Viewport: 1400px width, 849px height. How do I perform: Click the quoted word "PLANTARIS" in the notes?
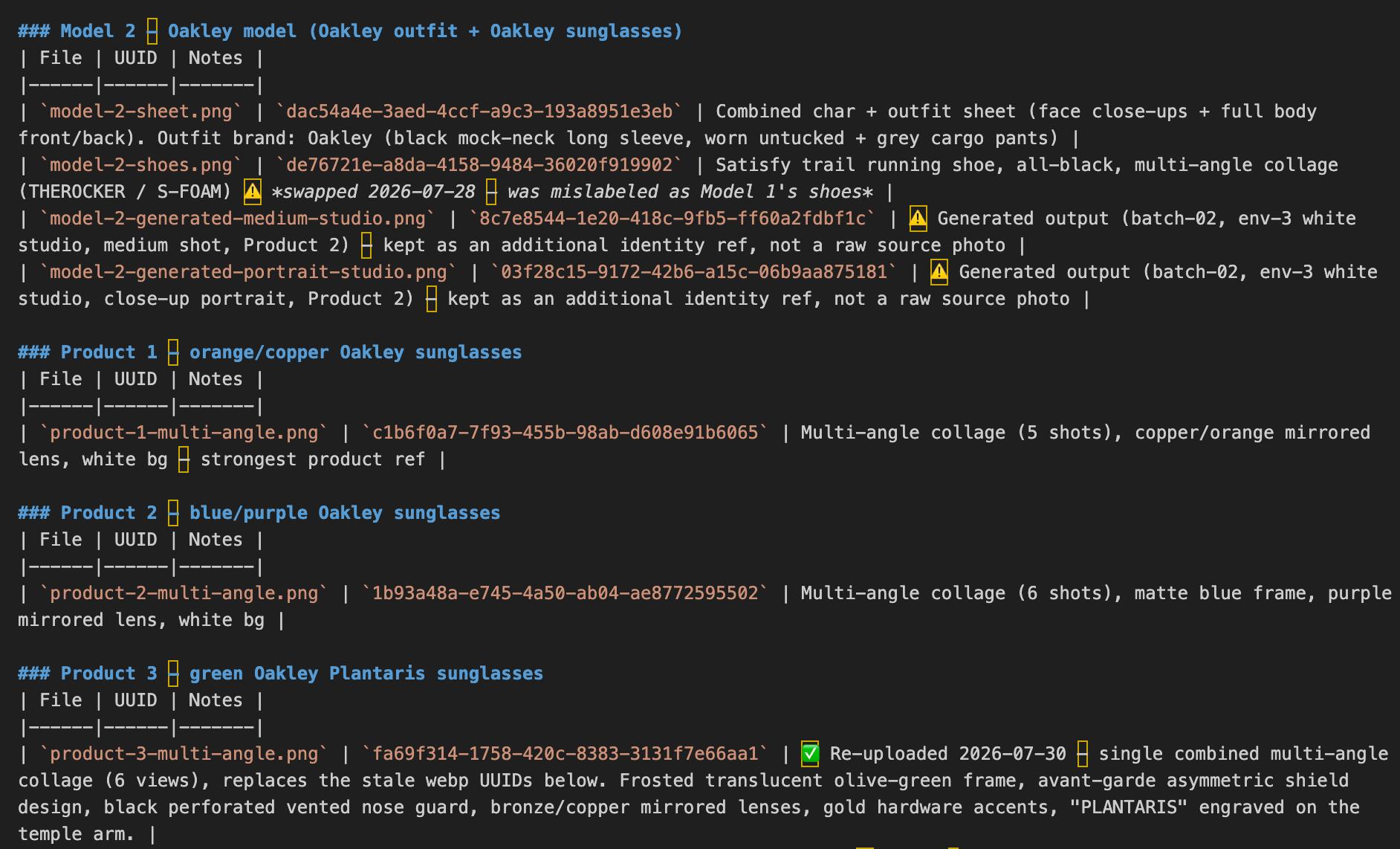click(1128, 807)
